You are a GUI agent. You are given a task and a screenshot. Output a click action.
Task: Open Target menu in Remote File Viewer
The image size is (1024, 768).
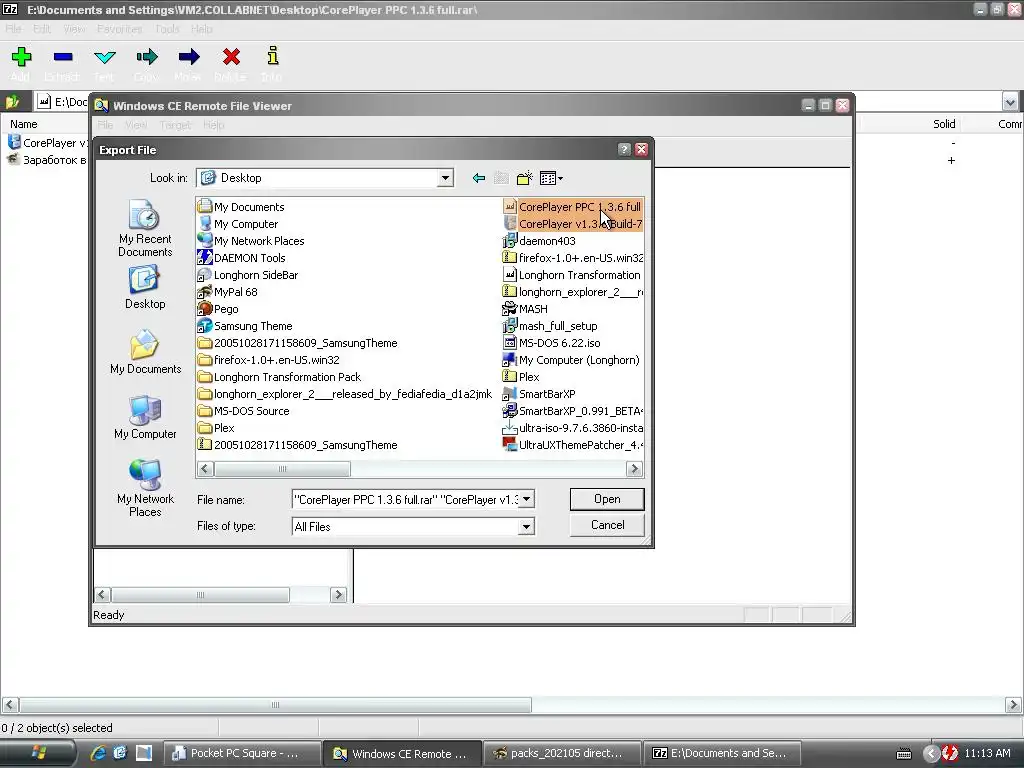point(175,125)
